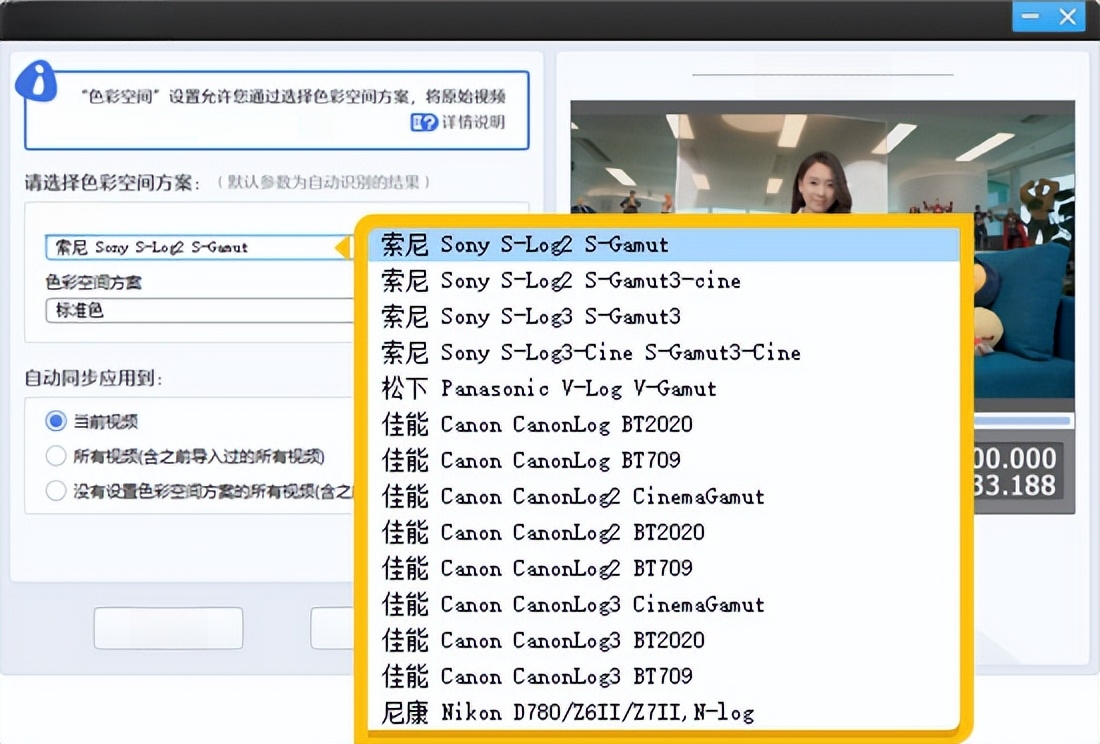Open the 详情说明 help link
The width and height of the screenshot is (1100, 744).
[457, 123]
